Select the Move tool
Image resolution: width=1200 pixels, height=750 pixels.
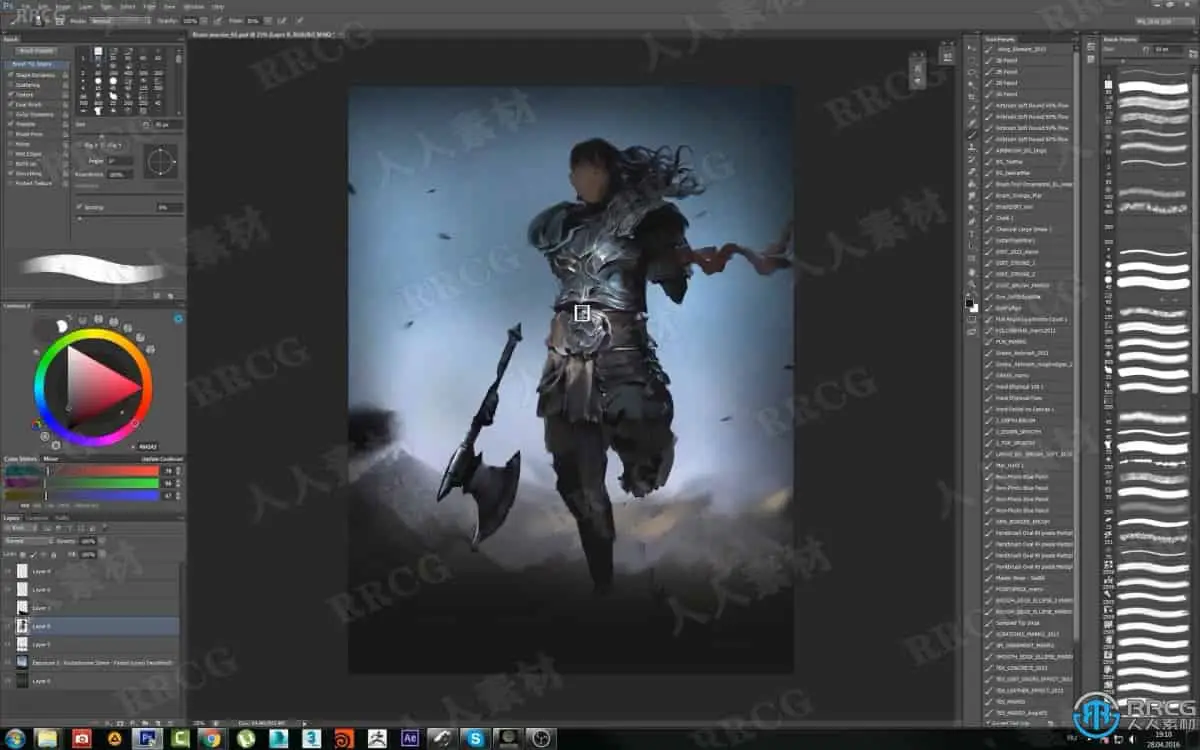coord(972,48)
